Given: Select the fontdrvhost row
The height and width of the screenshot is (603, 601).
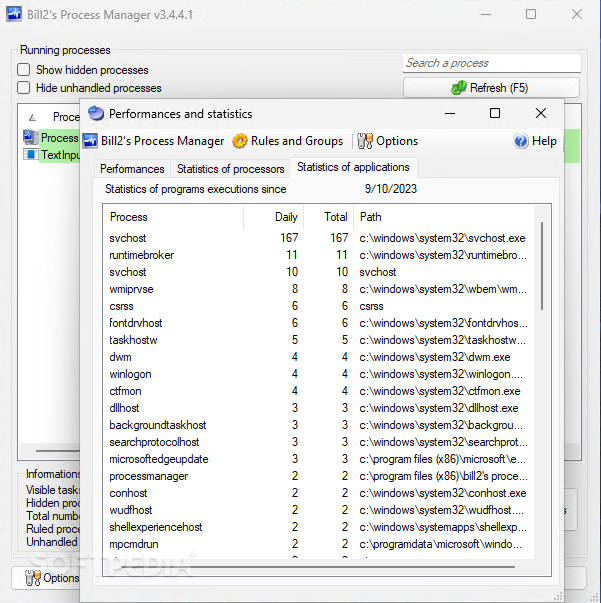Looking at the screenshot, I should [318, 323].
